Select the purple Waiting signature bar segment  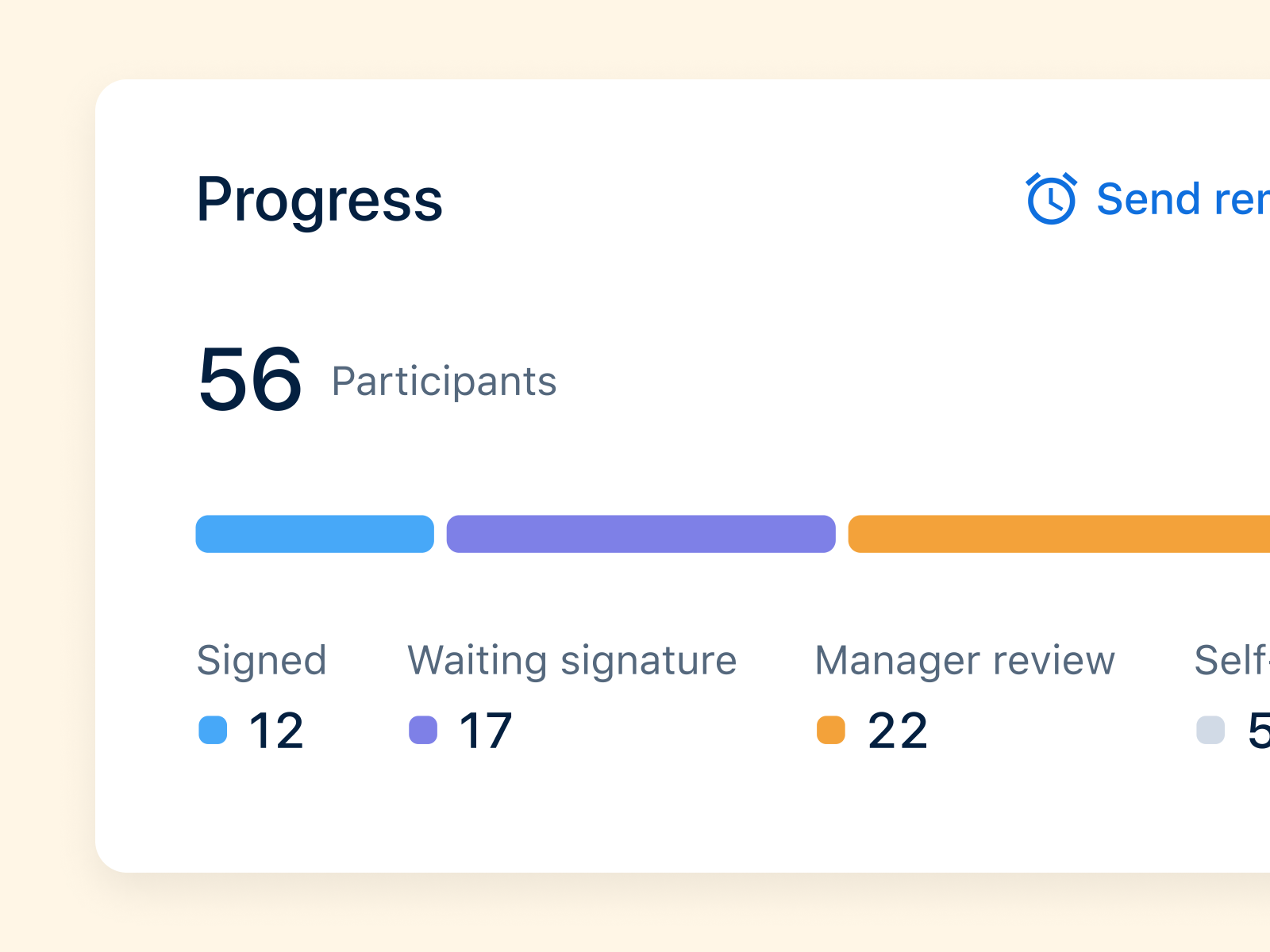(x=641, y=534)
